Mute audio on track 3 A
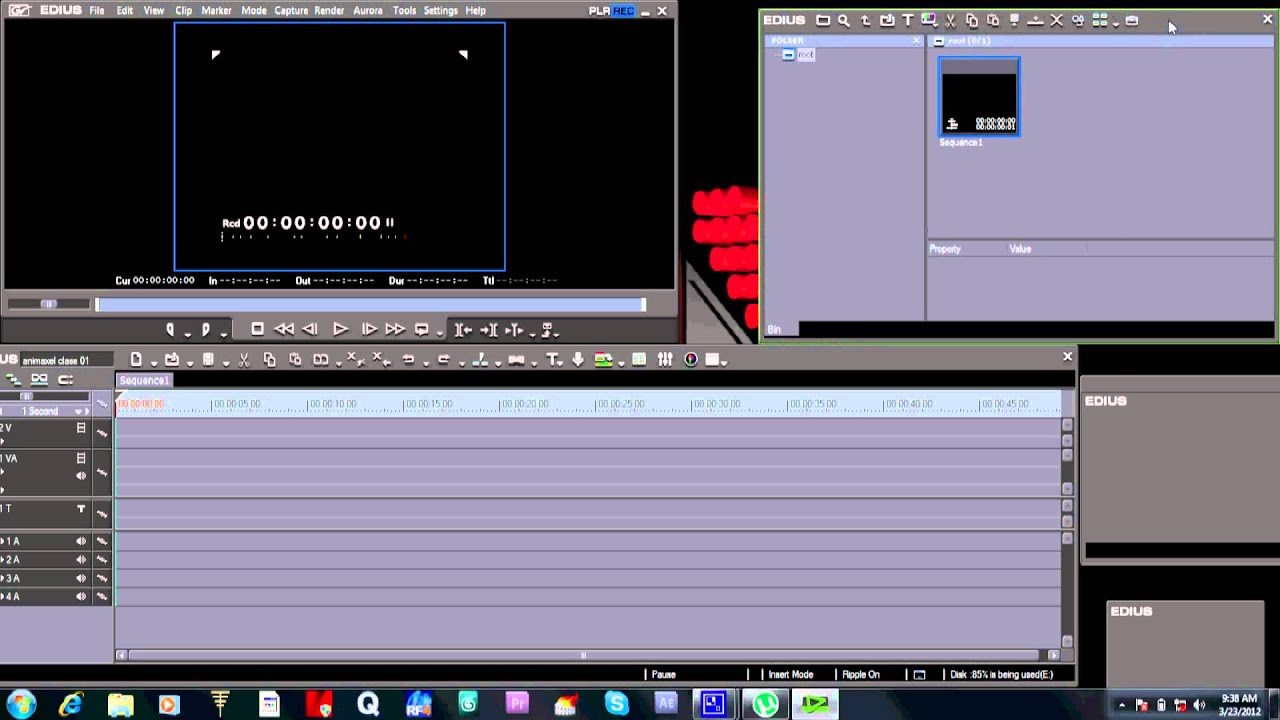The width and height of the screenshot is (1280, 720). (81, 578)
